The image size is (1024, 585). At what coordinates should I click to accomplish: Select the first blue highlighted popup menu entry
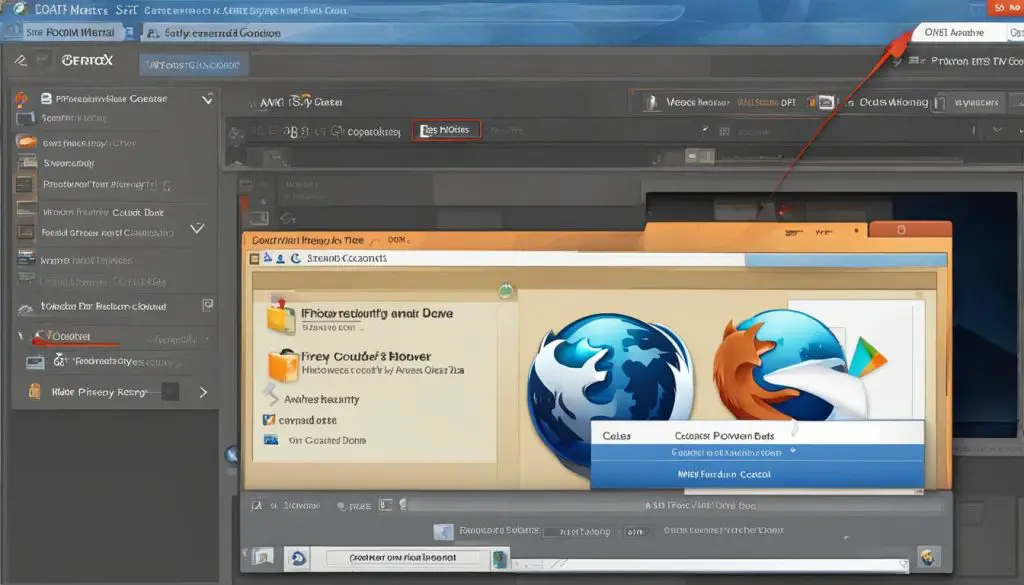pyautogui.click(x=758, y=452)
